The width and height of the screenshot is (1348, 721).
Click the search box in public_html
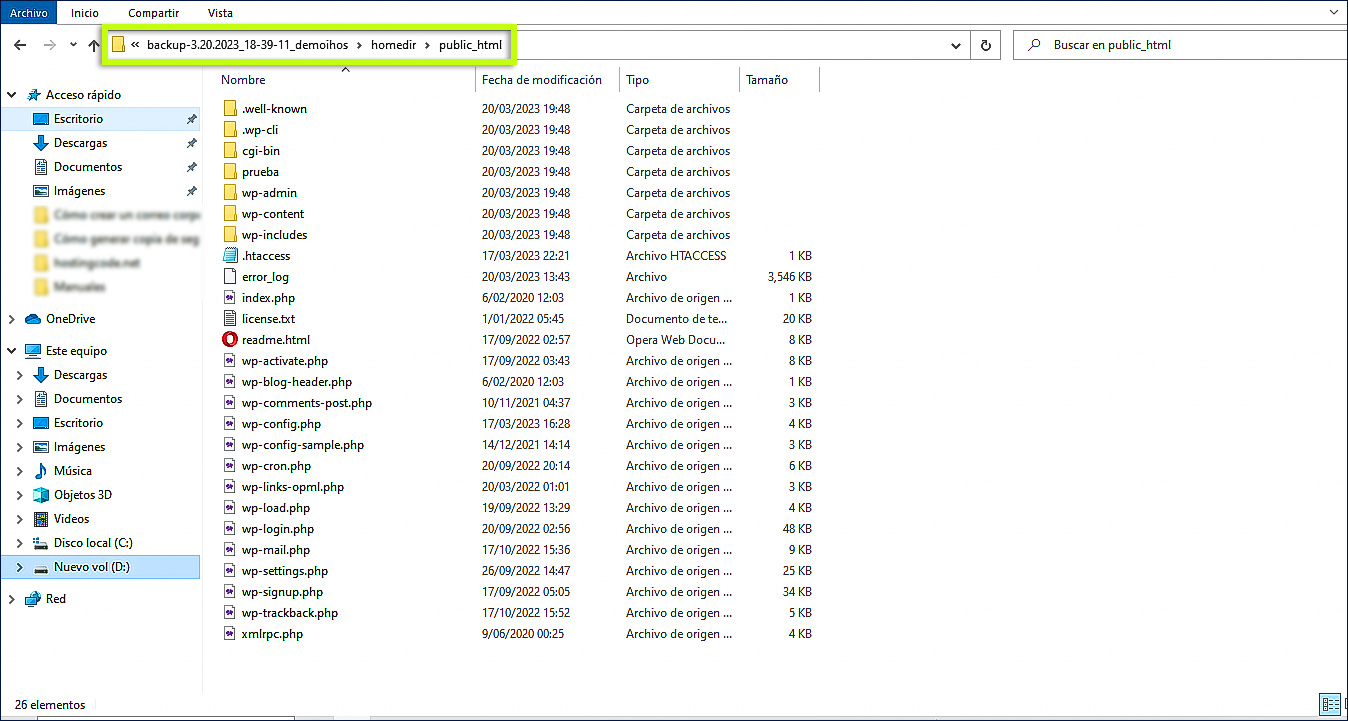click(x=1180, y=45)
